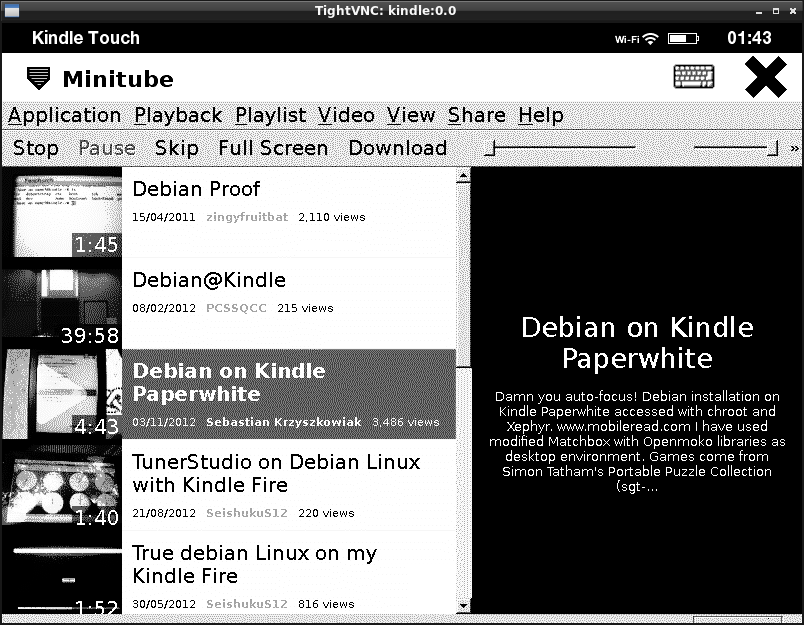Tap the Wi-Fi signal status icon

(x=651, y=38)
